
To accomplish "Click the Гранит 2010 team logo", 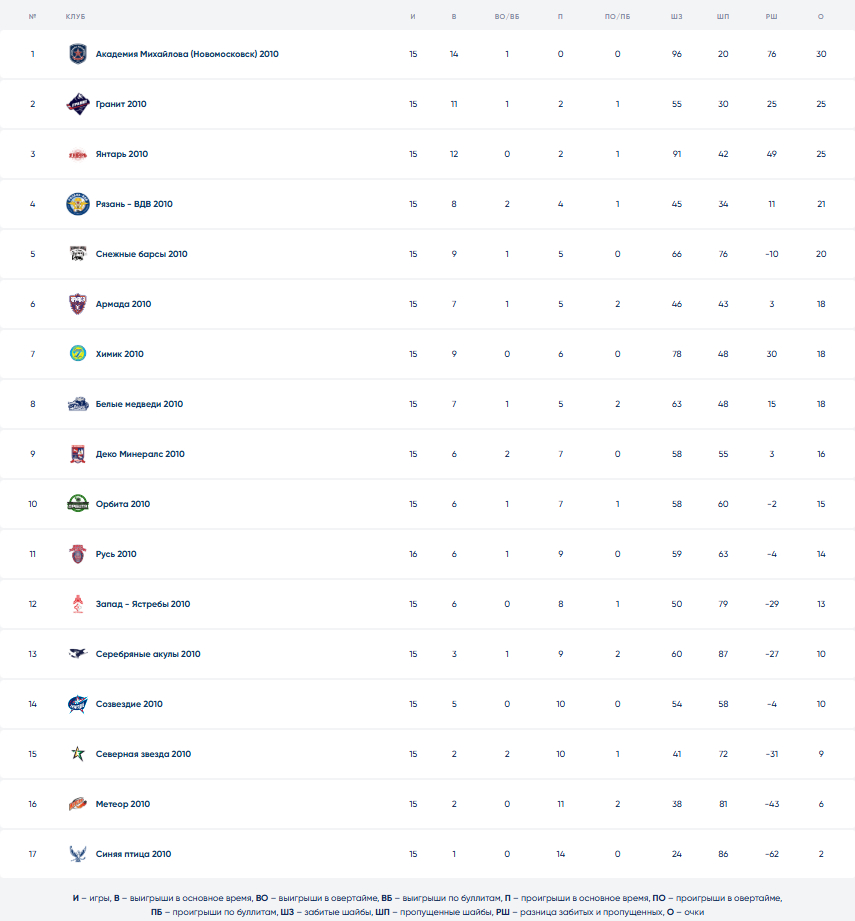I will [78, 104].
